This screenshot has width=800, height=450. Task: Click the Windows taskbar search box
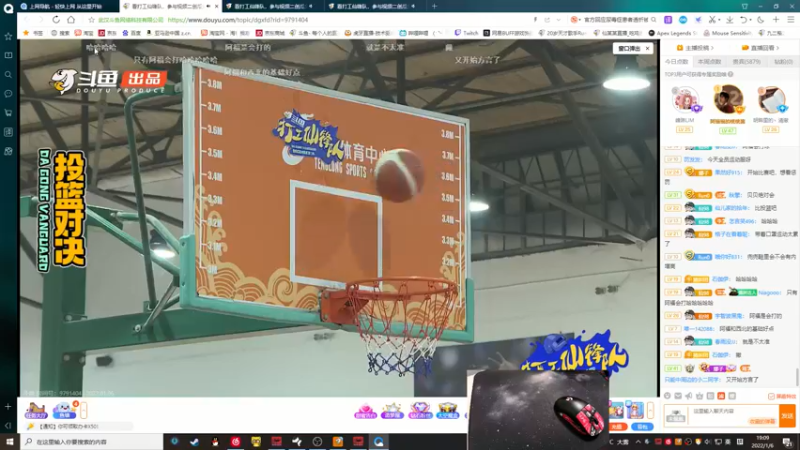tap(92, 442)
